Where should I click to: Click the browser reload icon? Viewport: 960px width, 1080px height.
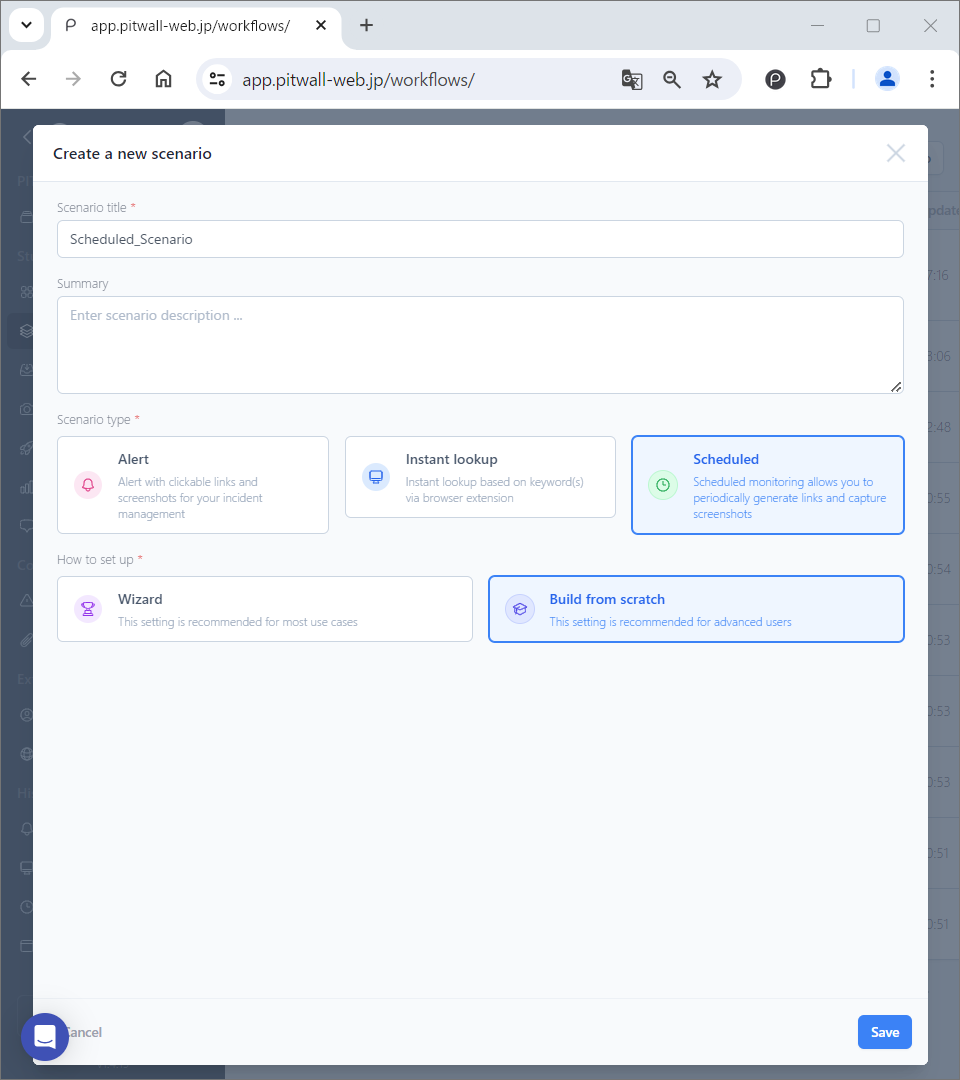pyautogui.click(x=118, y=79)
